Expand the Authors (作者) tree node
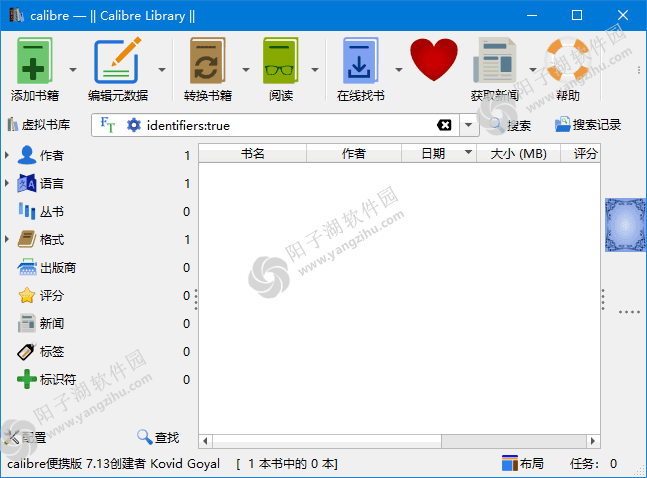 point(7,155)
